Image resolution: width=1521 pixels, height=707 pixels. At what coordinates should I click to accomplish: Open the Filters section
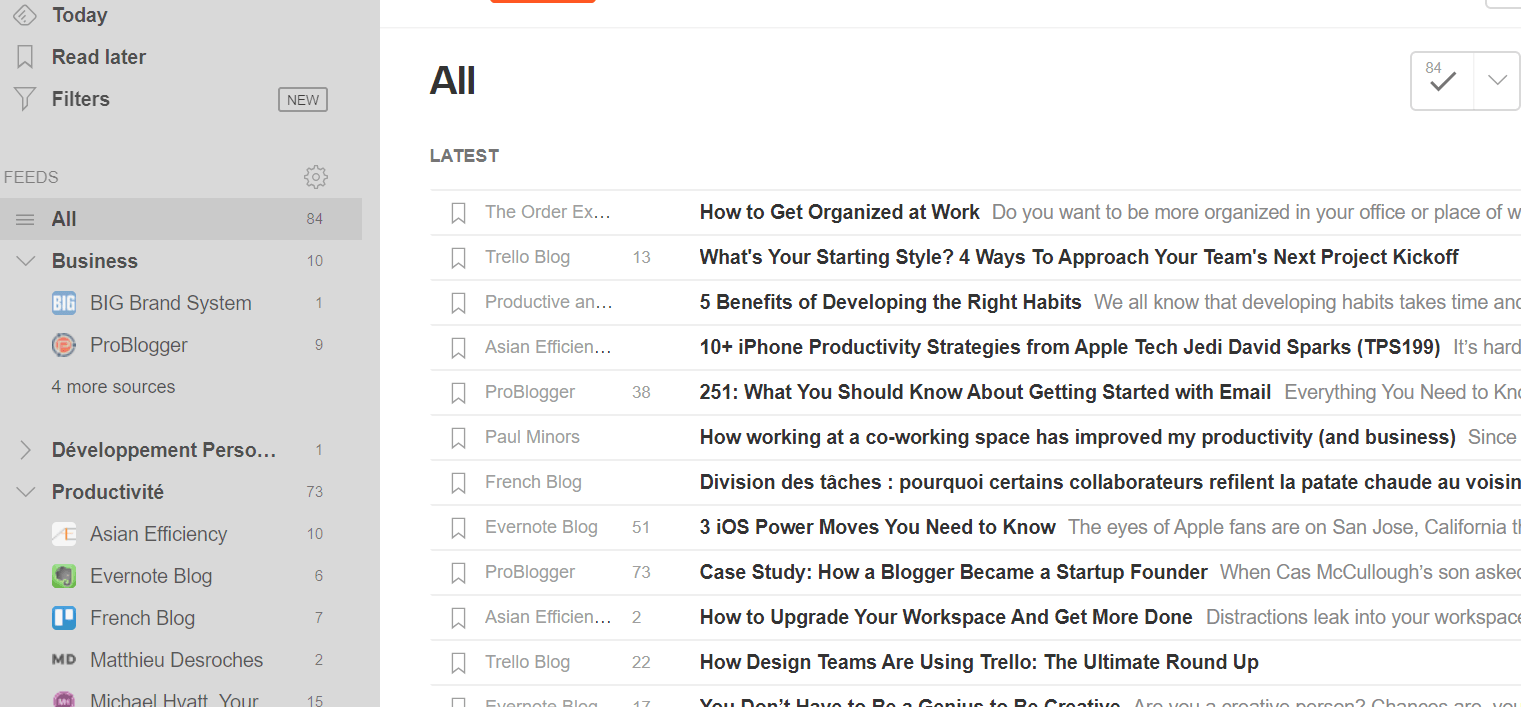(81, 99)
